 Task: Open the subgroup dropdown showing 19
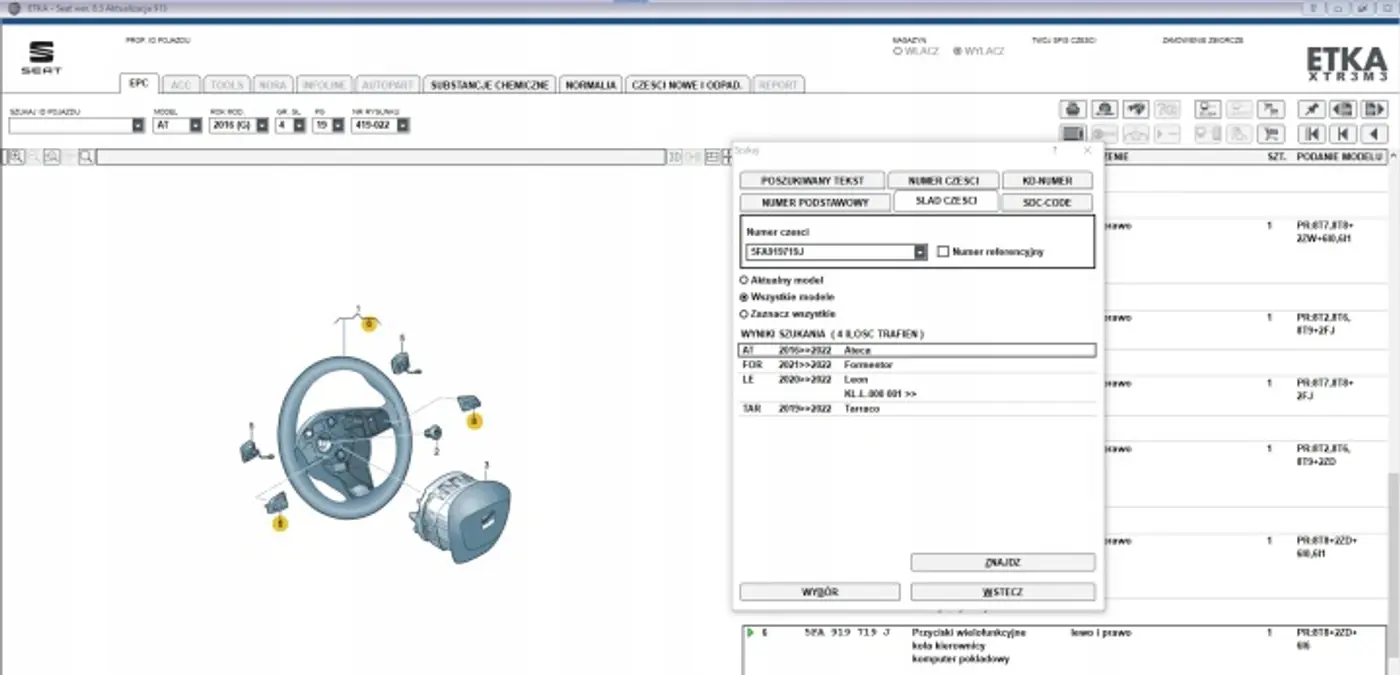[338, 126]
